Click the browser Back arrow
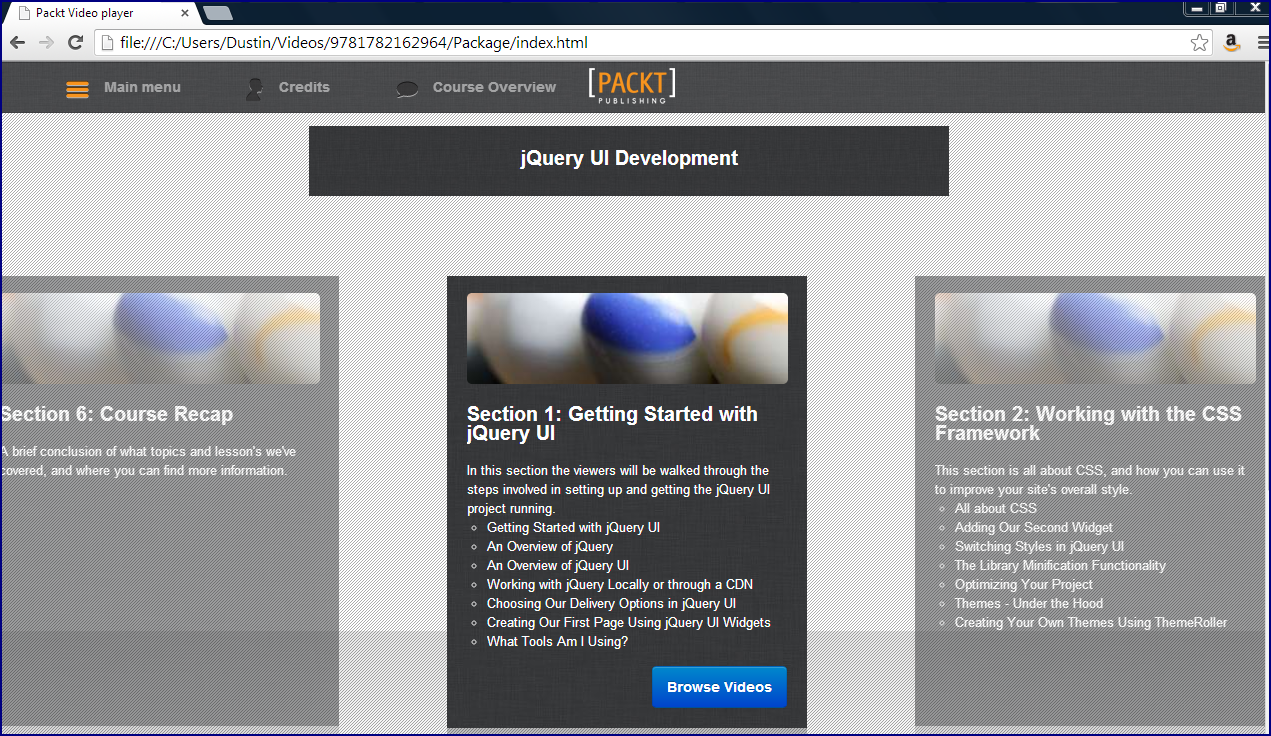 (17, 42)
